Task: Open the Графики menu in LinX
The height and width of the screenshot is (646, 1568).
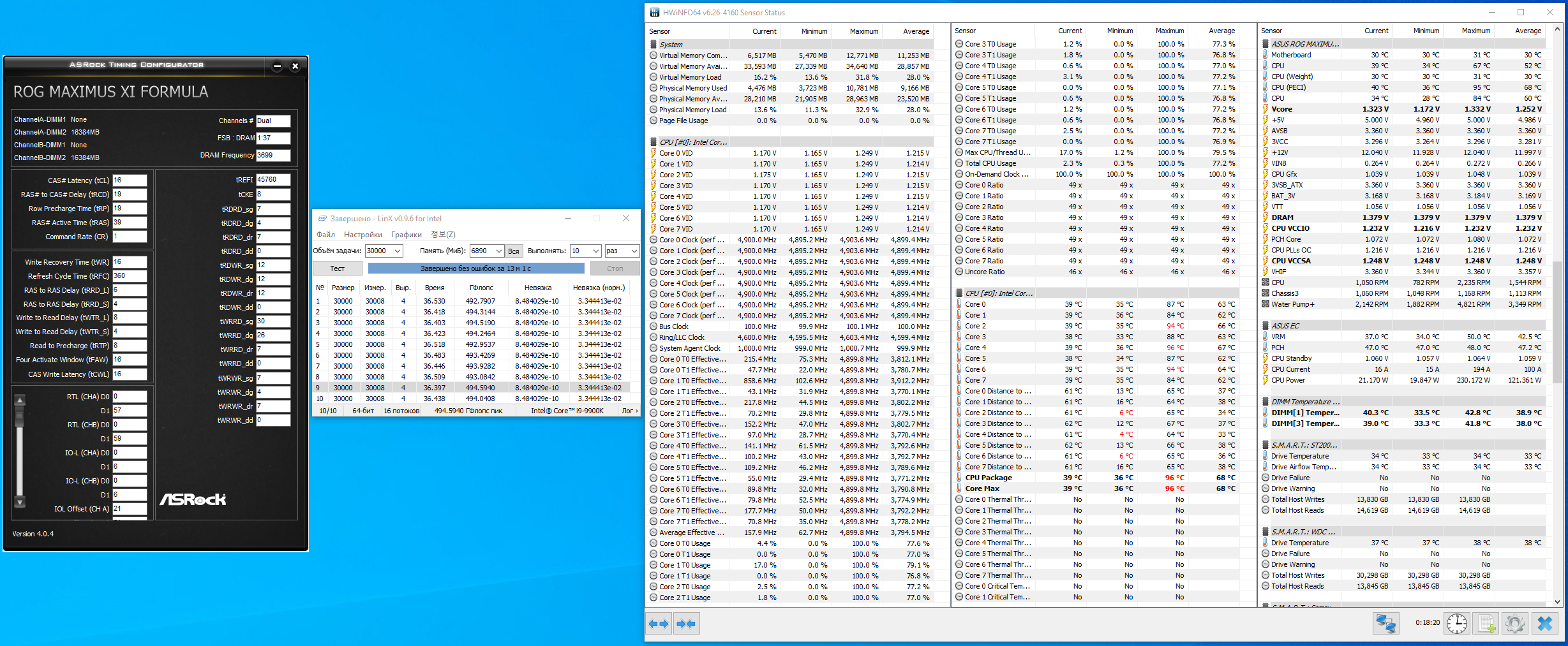Action: pyautogui.click(x=407, y=235)
